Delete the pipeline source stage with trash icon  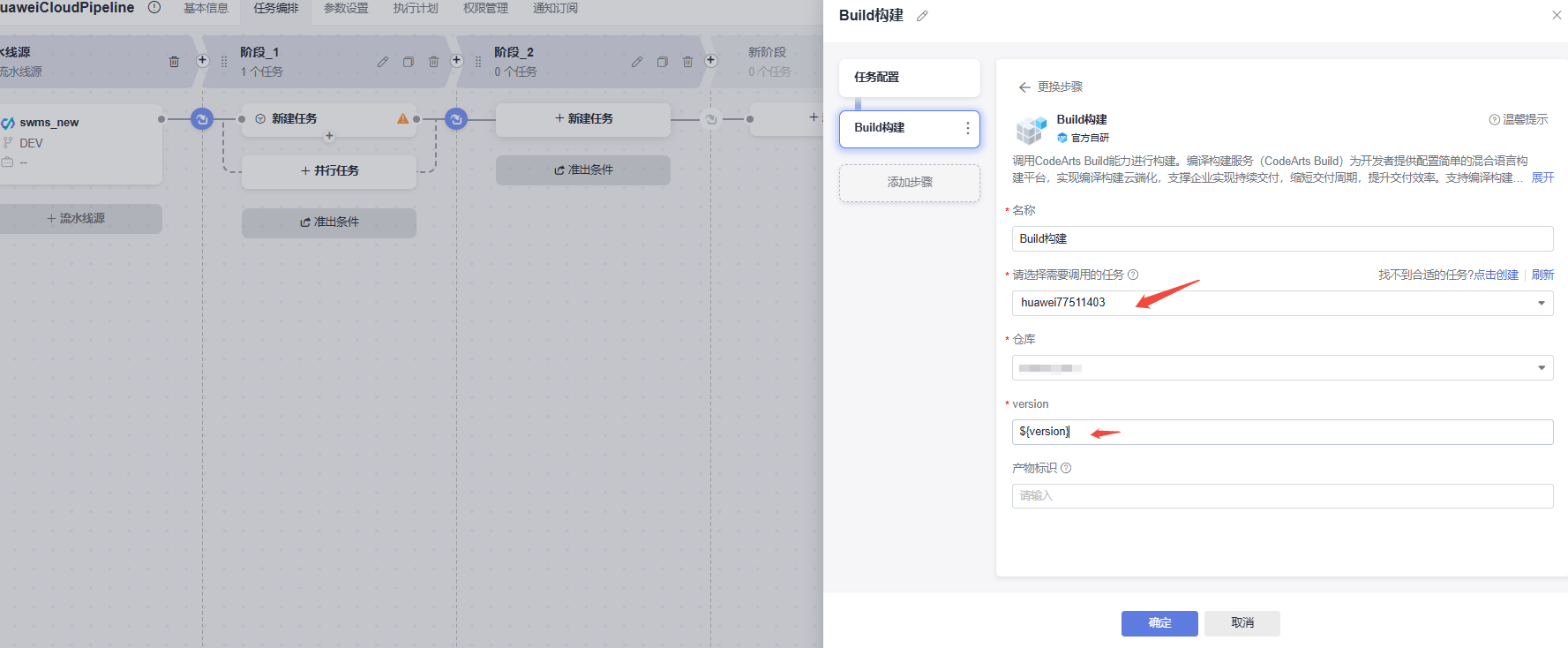coord(174,62)
